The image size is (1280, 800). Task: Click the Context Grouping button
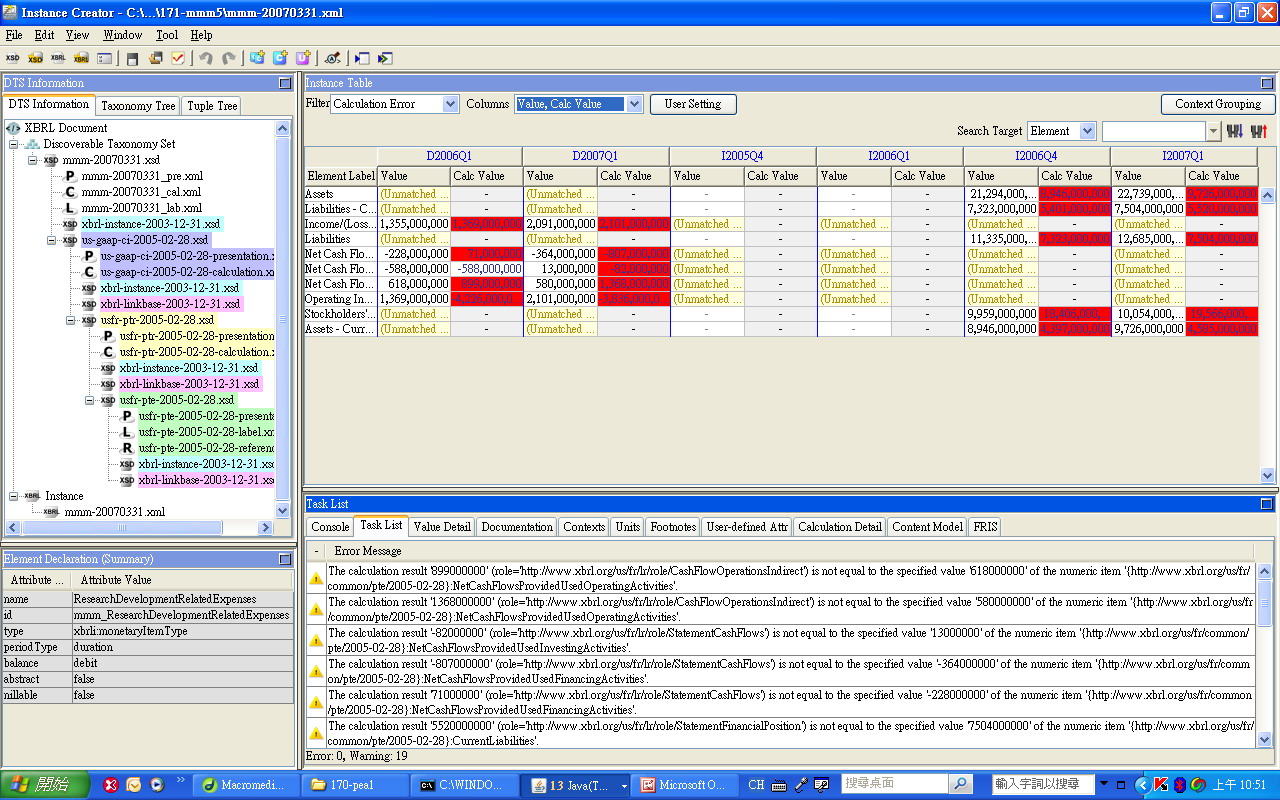[x=1218, y=104]
